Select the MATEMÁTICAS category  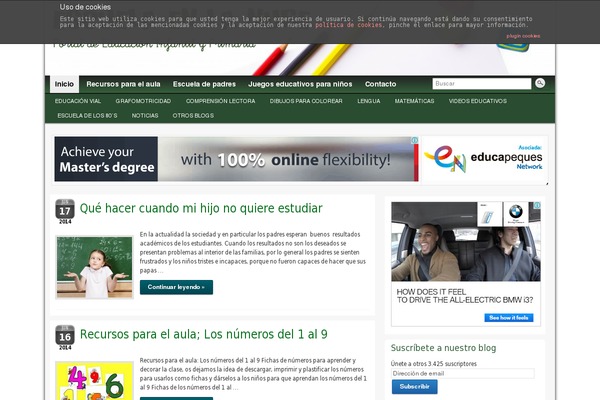pyautogui.click(x=414, y=101)
